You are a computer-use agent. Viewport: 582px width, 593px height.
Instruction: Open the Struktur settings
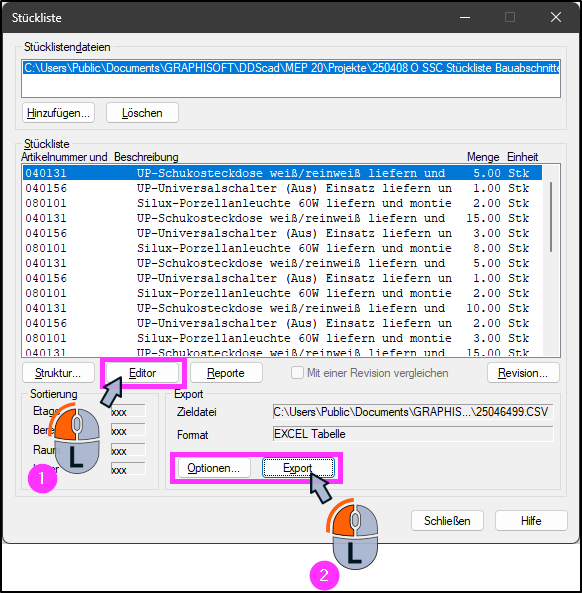[x=58, y=373]
